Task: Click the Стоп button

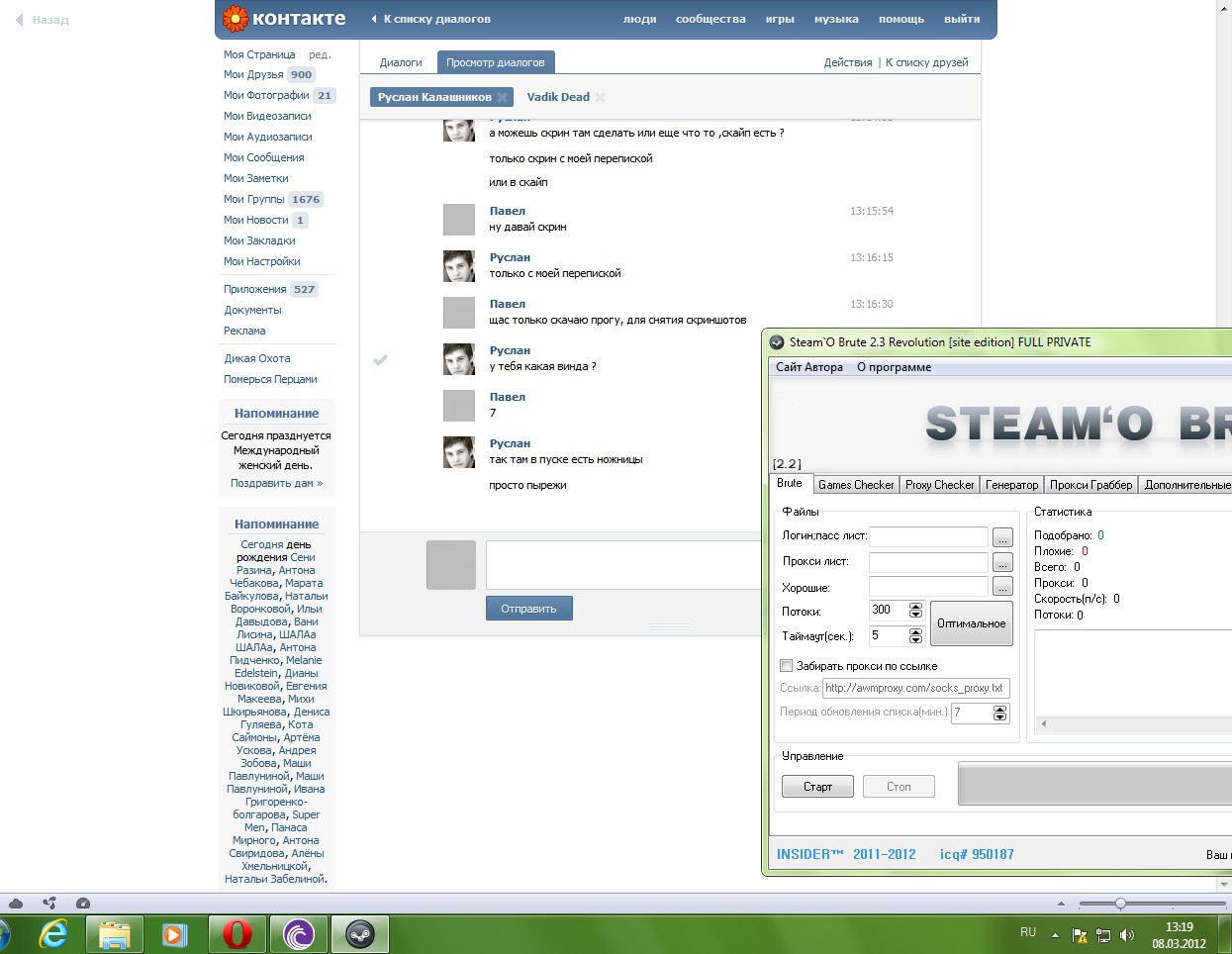Action: tap(899, 787)
